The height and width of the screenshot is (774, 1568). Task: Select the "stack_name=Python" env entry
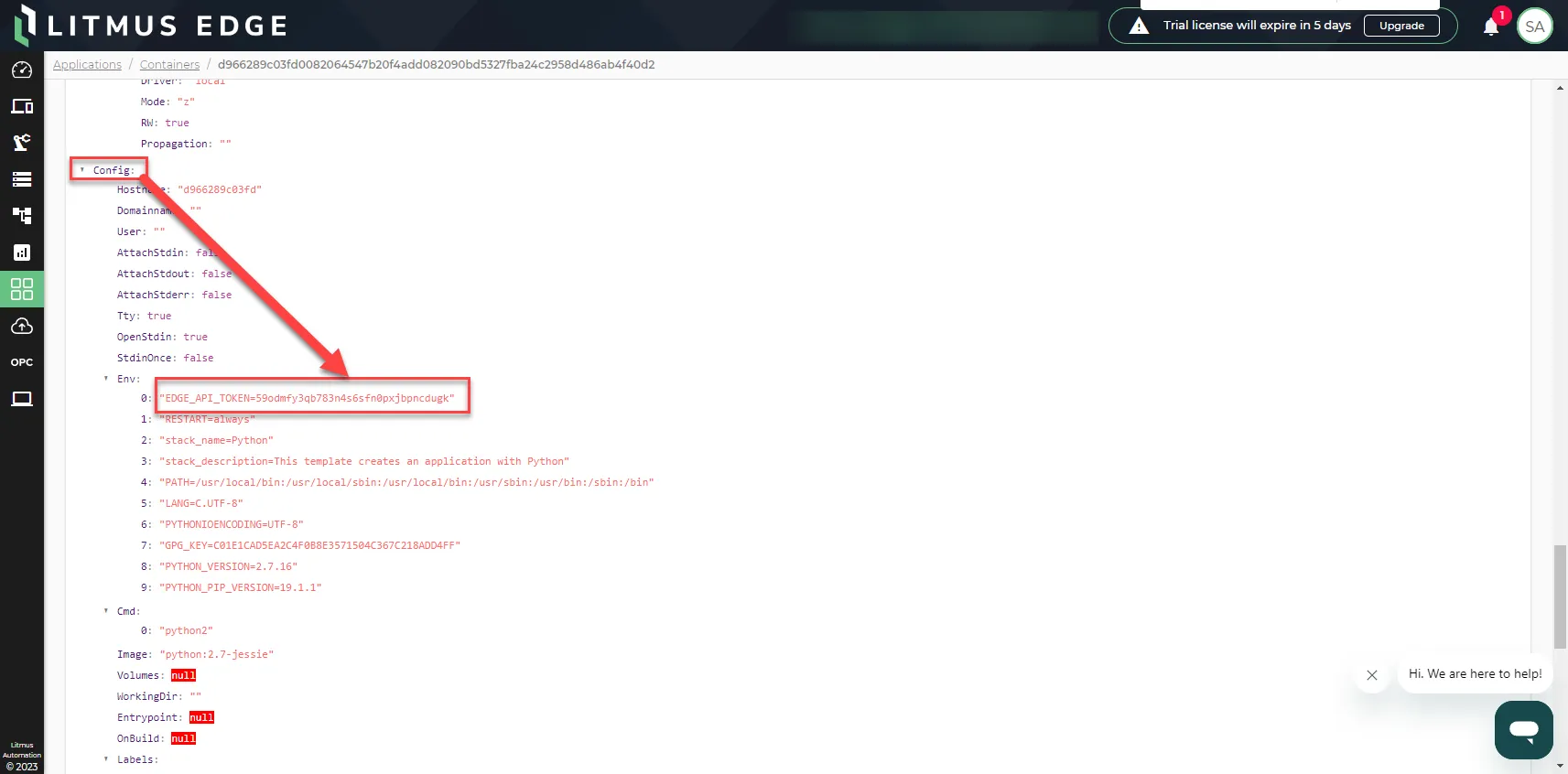(216, 441)
